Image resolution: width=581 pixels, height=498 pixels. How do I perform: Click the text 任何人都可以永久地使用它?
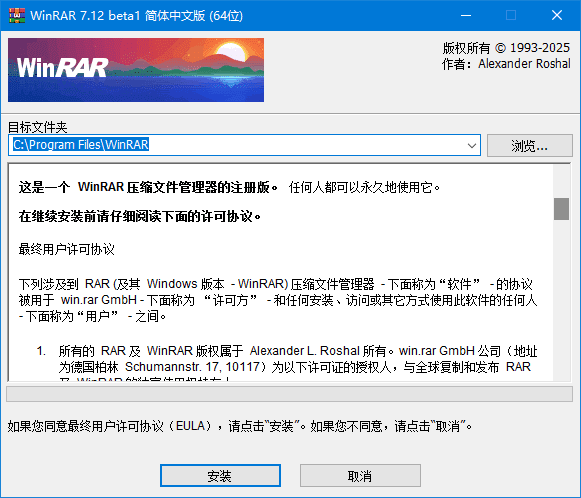[x=364, y=187]
